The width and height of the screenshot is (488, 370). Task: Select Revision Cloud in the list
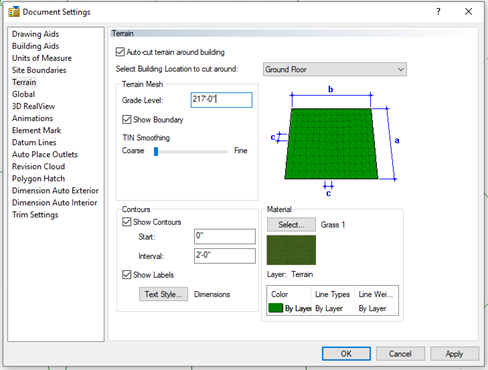(38, 166)
